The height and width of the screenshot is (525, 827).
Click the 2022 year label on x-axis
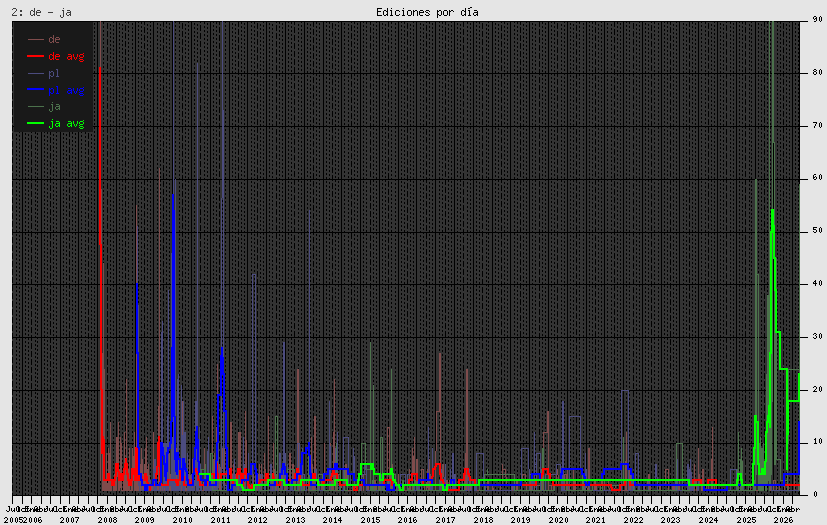pyautogui.click(x=633, y=520)
